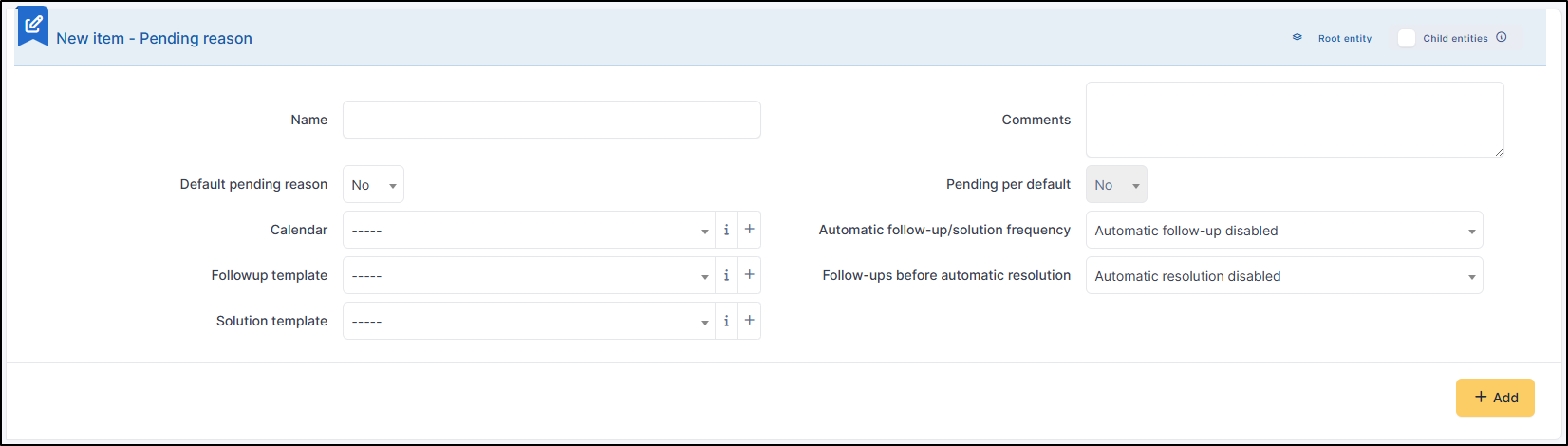
Task: Open Automatic follow-up/solution frequency dropdown
Action: [x=1283, y=231]
